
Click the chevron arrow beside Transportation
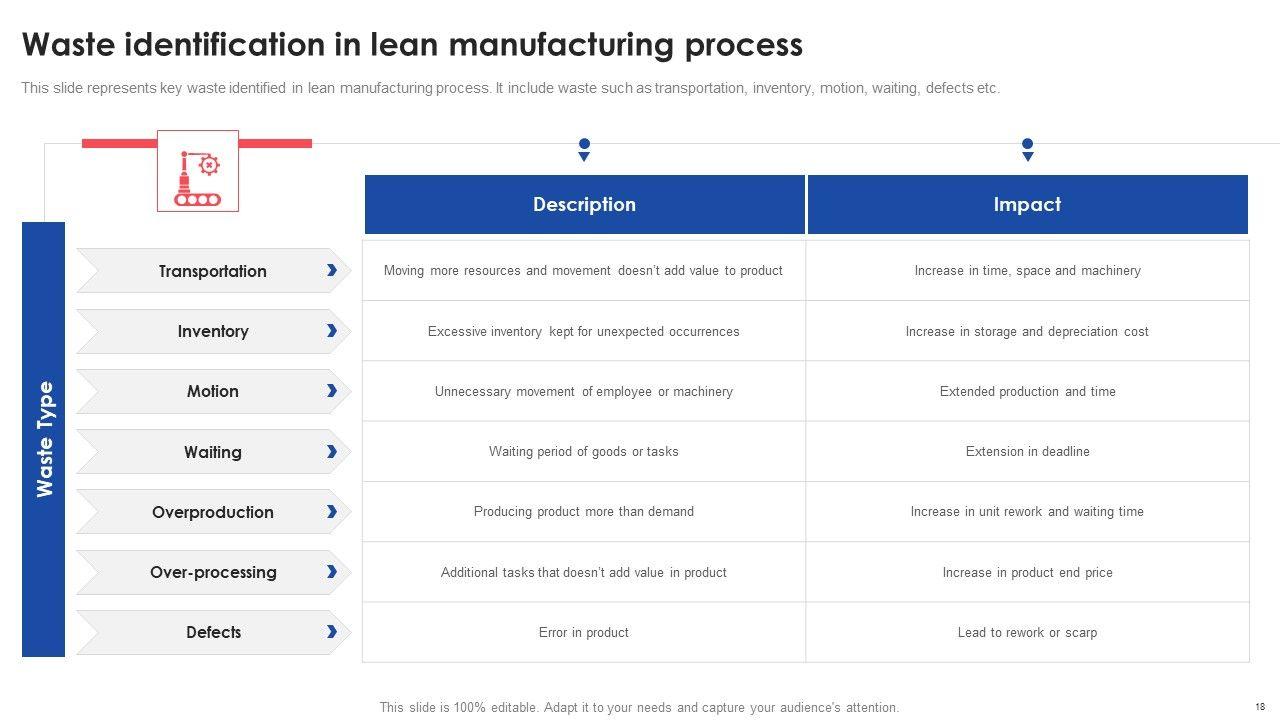(x=331, y=270)
